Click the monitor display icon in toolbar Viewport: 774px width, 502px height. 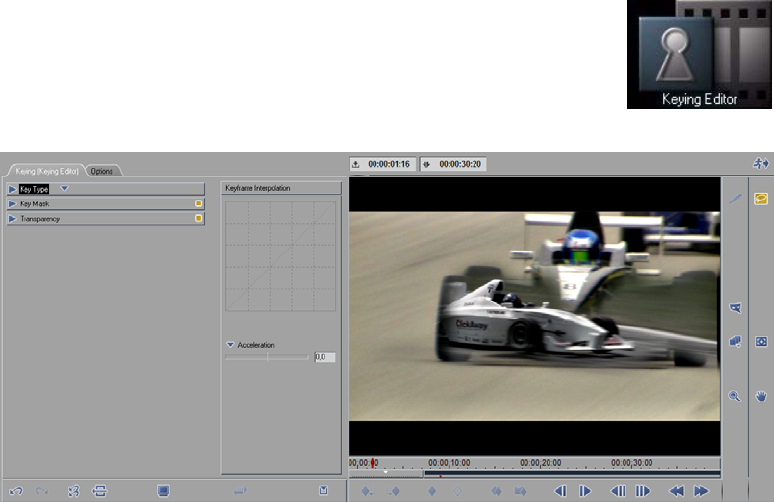click(x=163, y=491)
